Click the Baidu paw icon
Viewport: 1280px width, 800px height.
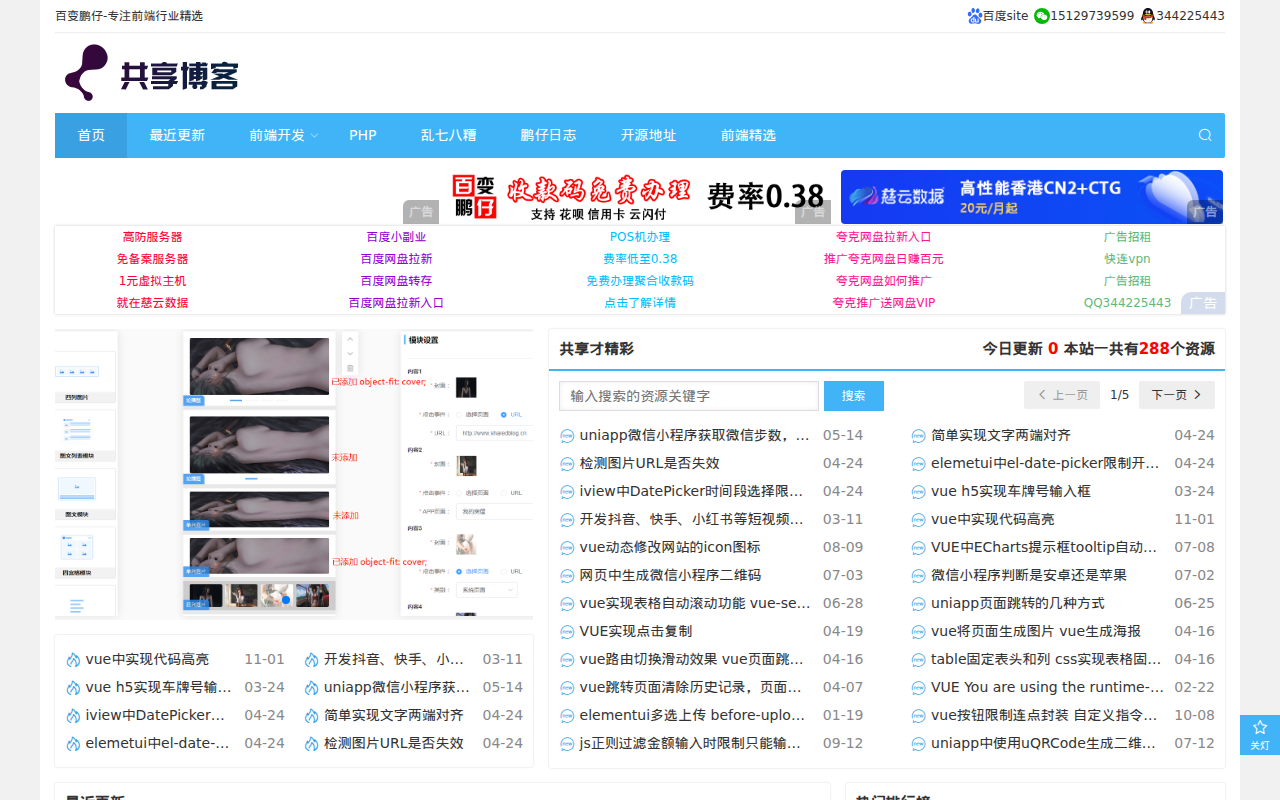(x=975, y=16)
